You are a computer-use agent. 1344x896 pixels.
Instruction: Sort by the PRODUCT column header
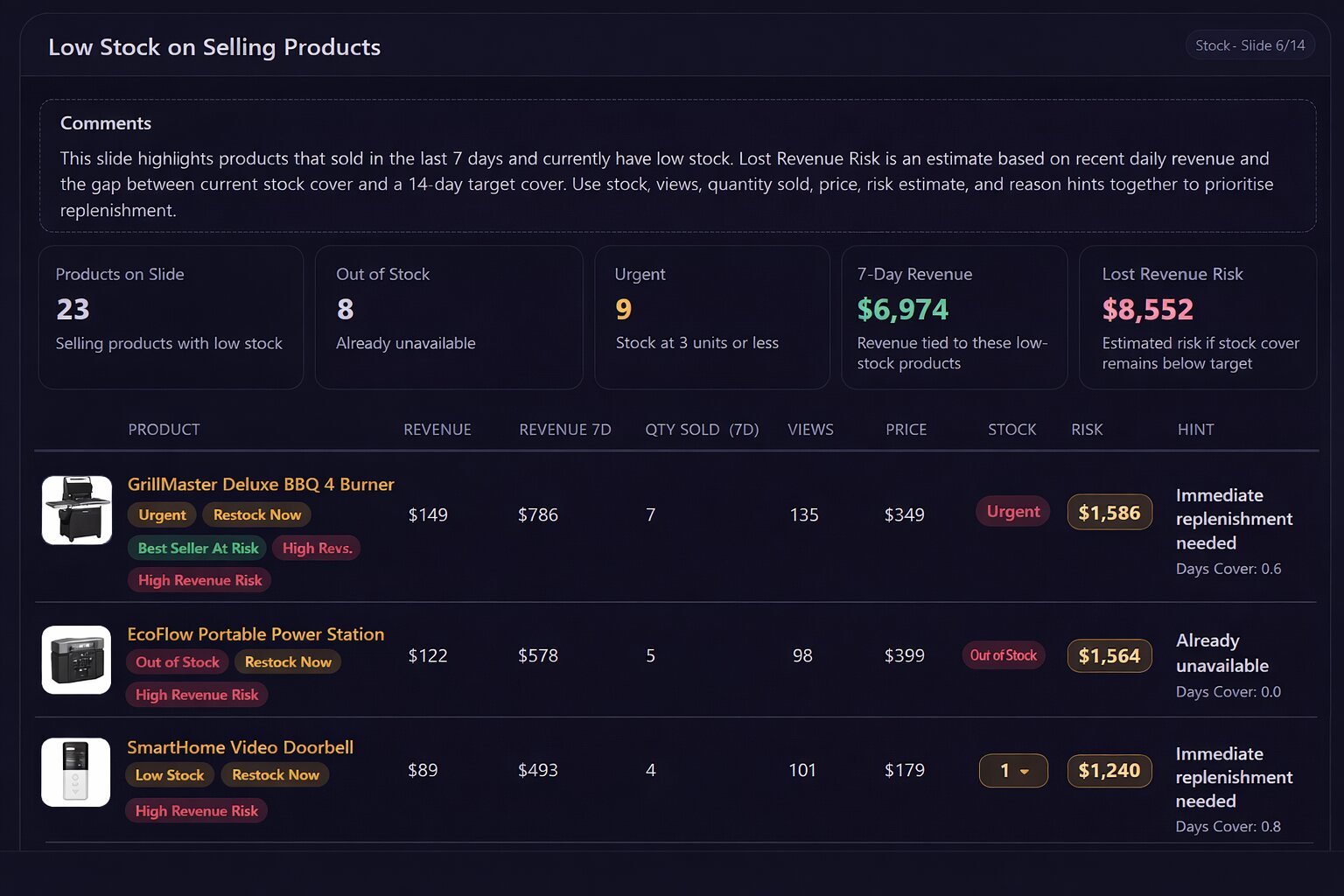pyautogui.click(x=164, y=430)
